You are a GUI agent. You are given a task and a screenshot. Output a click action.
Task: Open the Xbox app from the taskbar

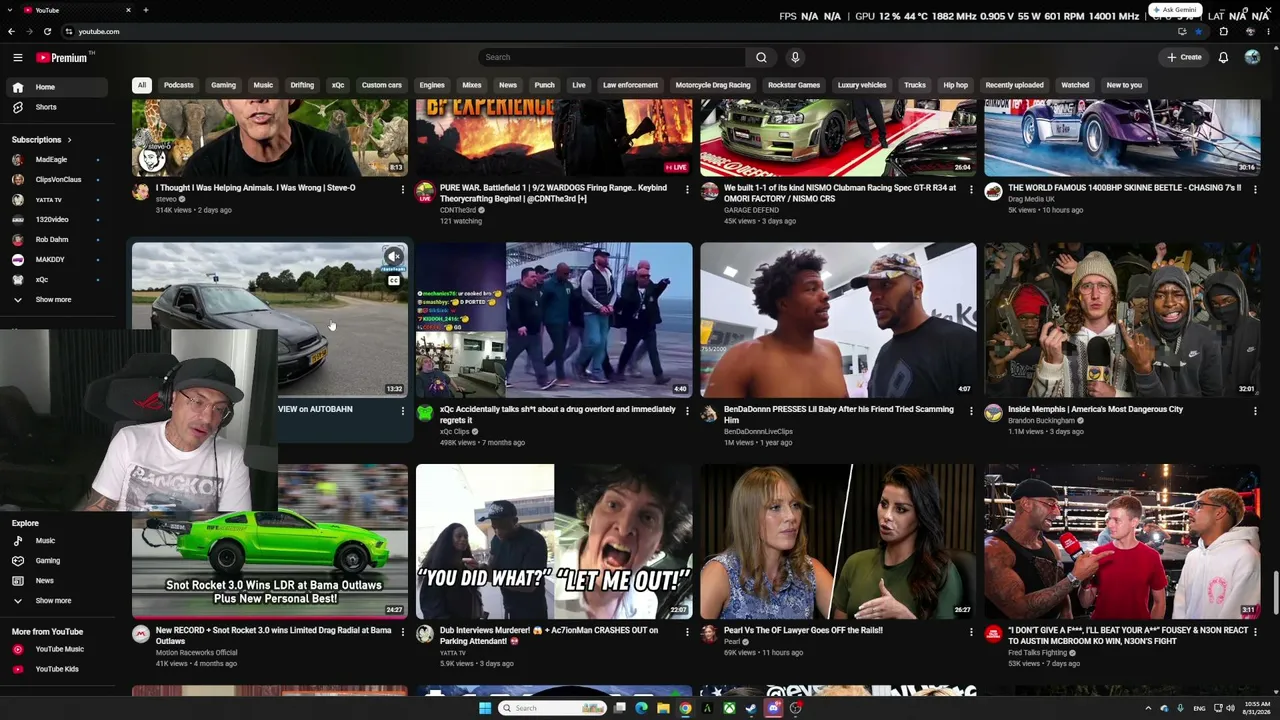coord(729,708)
